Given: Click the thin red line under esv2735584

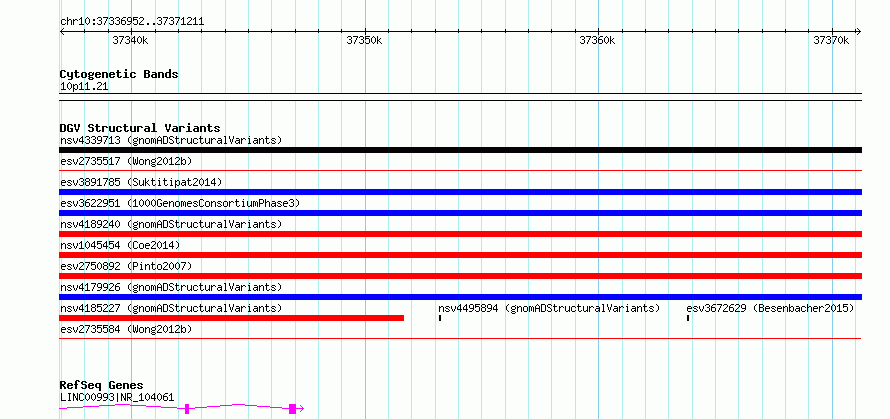Looking at the screenshot, I should [460, 338].
